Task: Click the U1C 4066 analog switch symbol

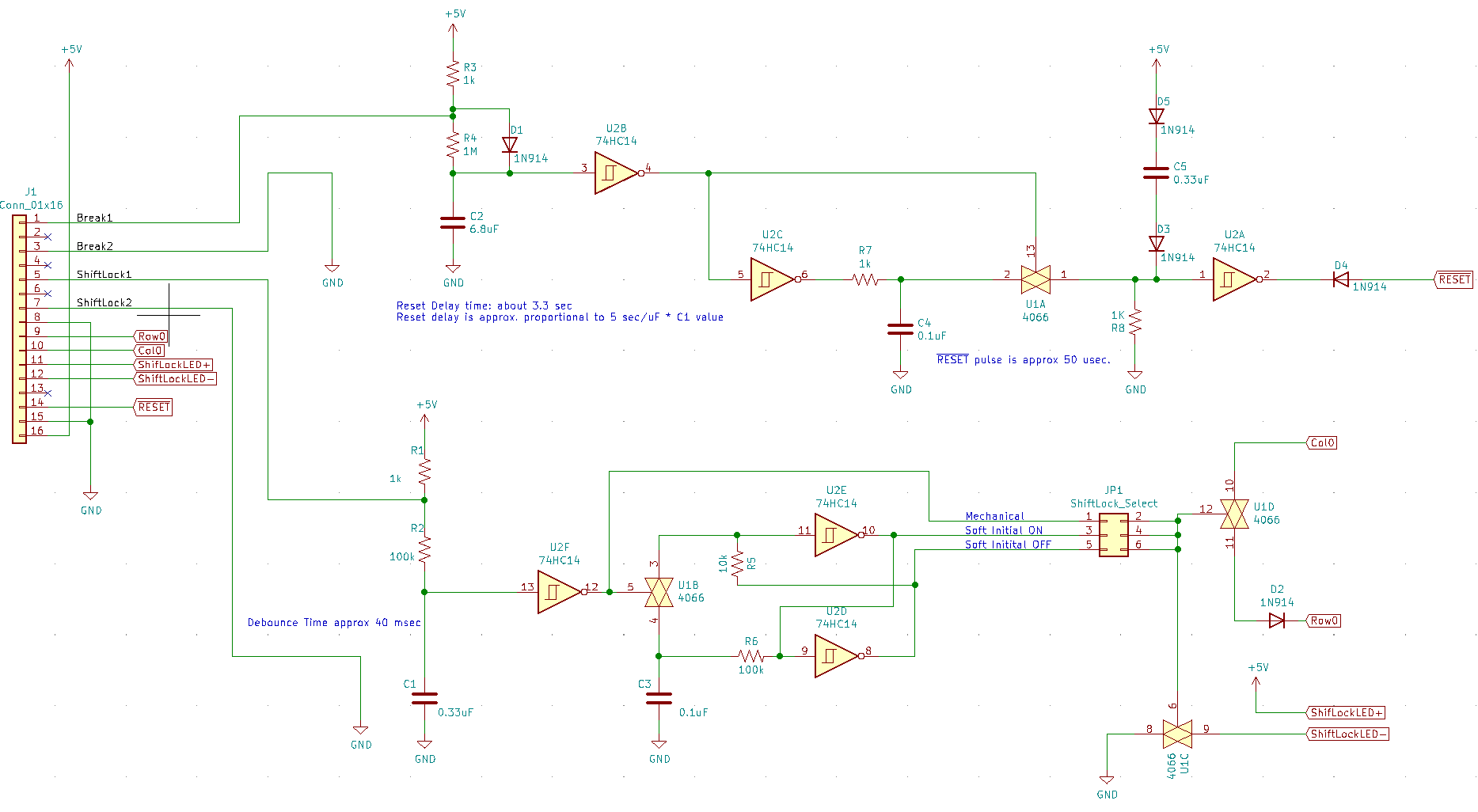Action: (x=1177, y=734)
